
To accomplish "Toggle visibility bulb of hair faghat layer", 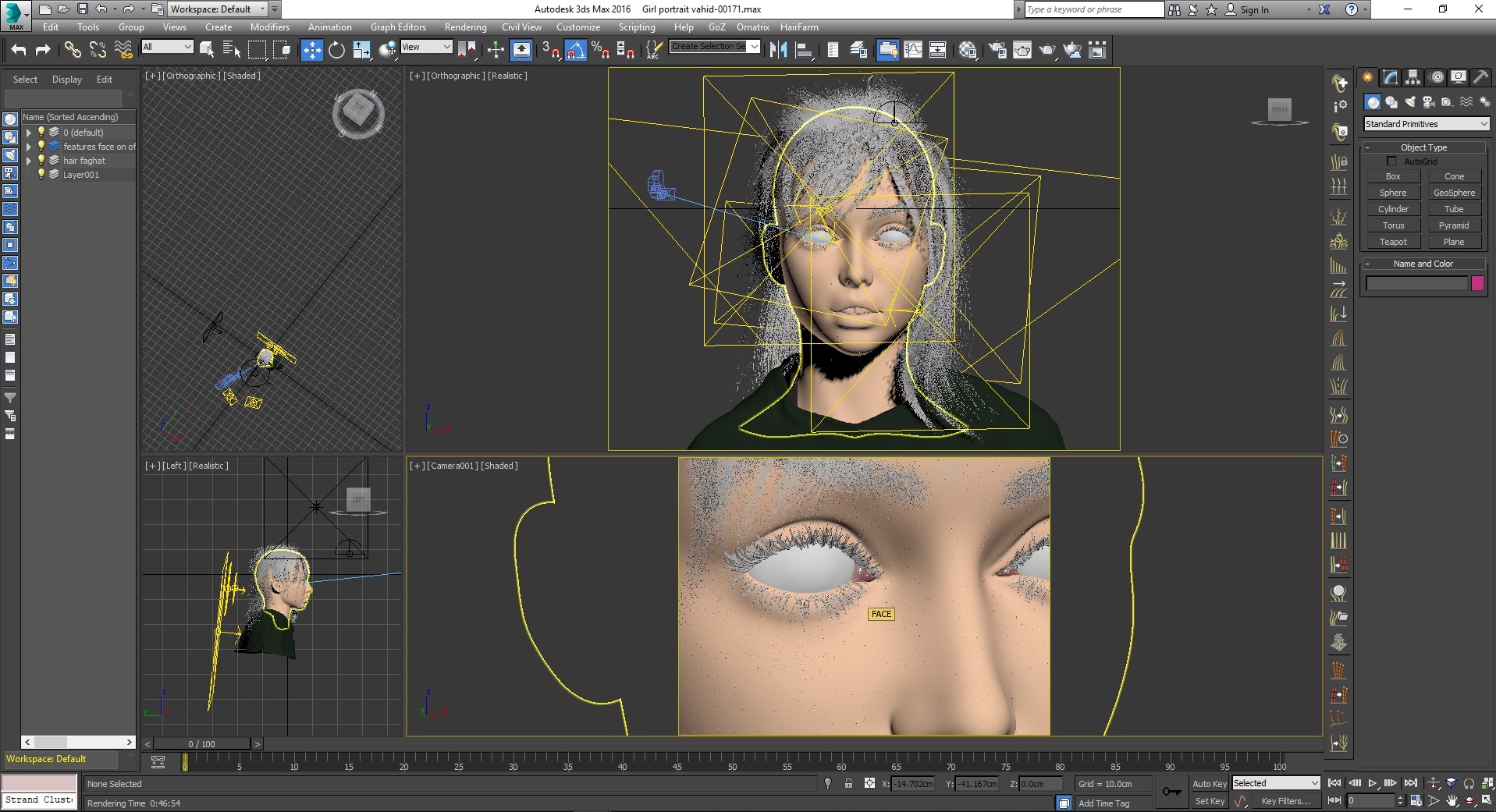I will click(x=41, y=161).
